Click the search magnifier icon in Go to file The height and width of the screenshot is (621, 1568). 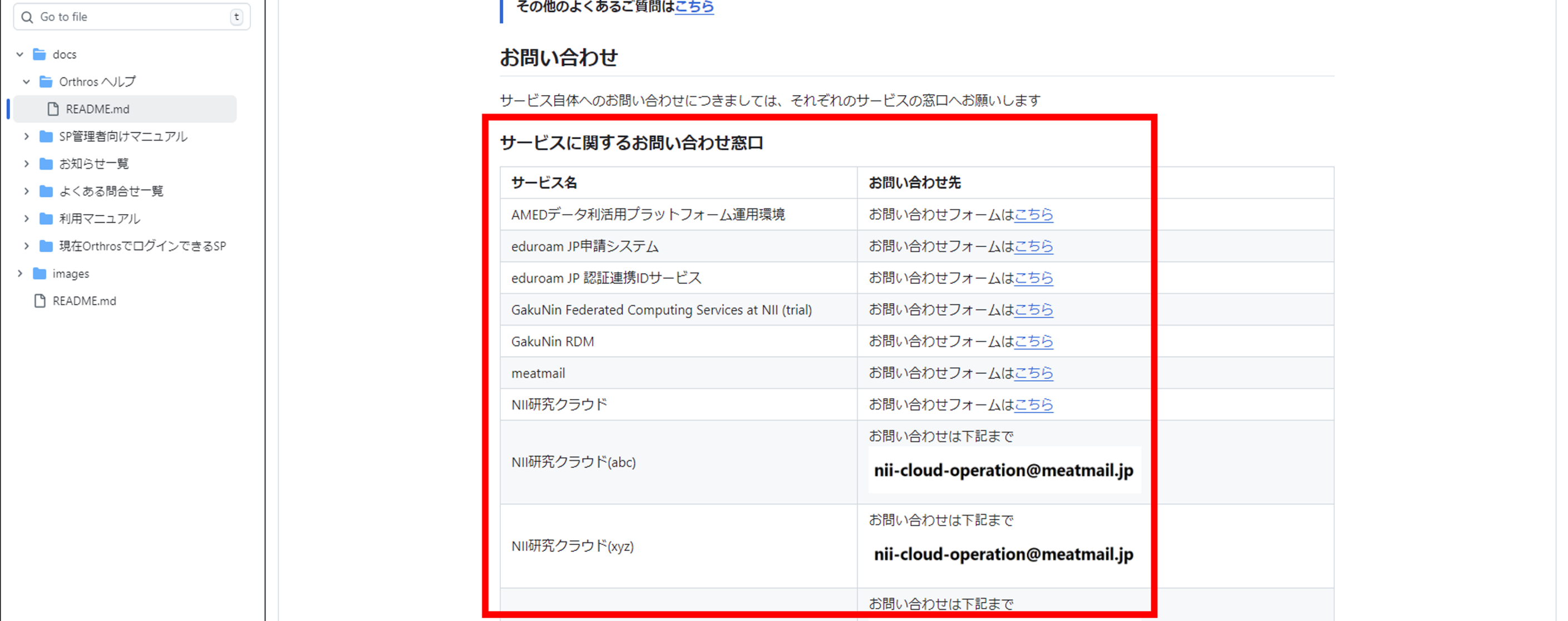point(27,17)
